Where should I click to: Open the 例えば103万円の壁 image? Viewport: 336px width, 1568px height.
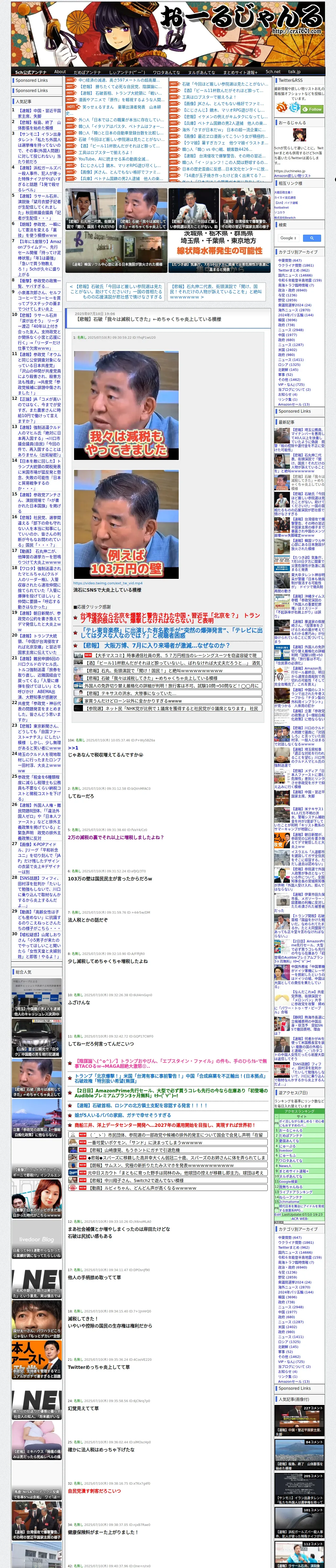pos(126,524)
